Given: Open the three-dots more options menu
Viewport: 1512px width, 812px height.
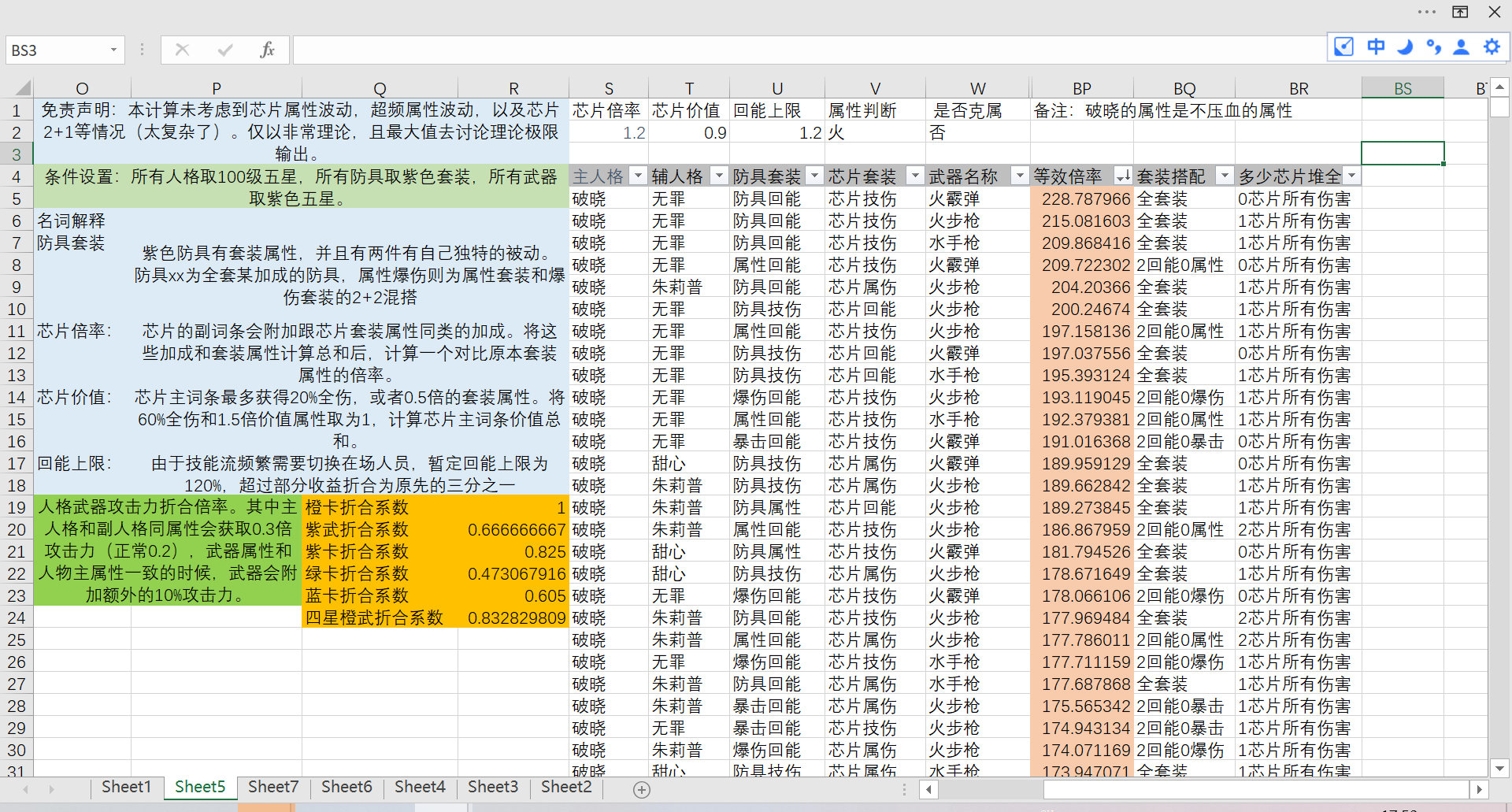Looking at the screenshot, I should point(1427,12).
